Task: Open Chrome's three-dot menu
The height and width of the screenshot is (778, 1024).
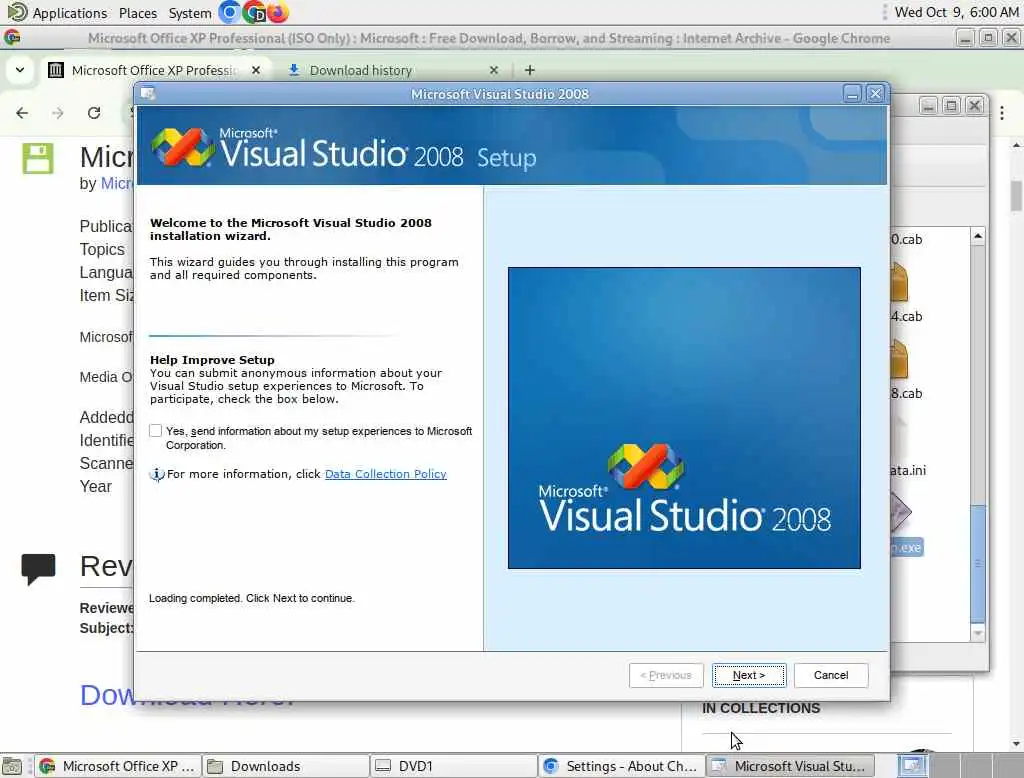Action: pyautogui.click(x=1002, y=113)
